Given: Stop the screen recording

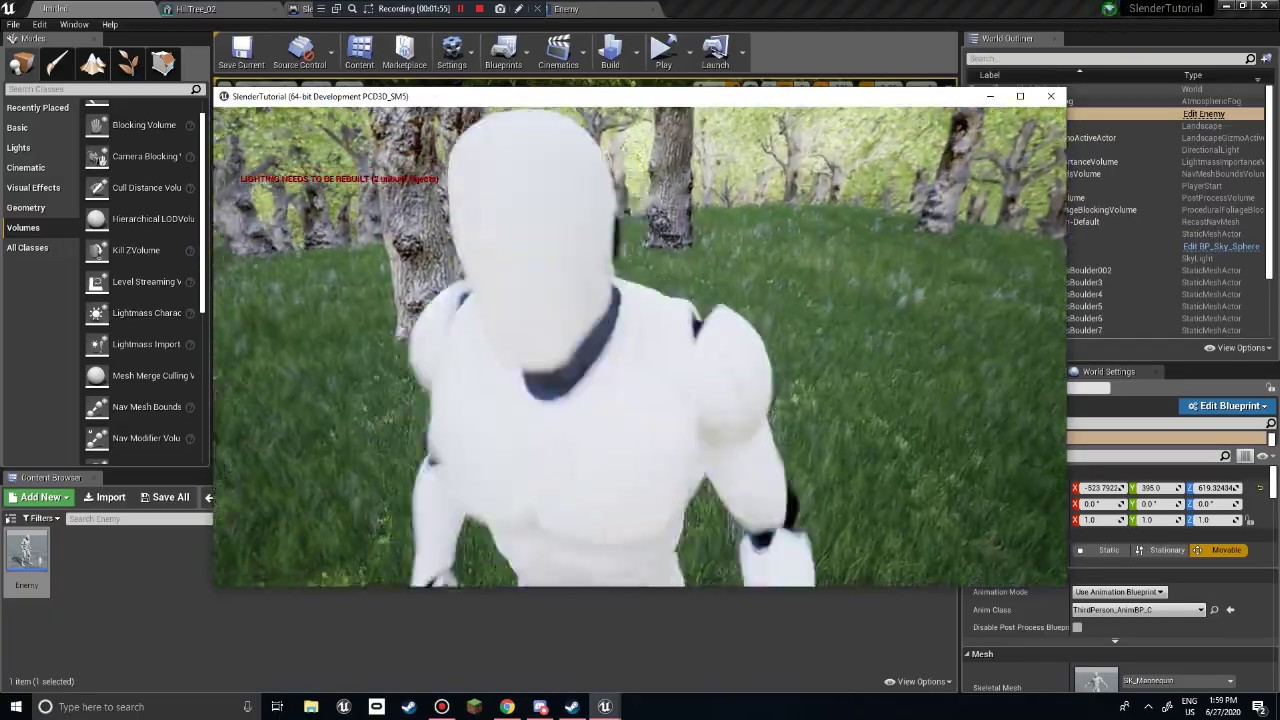Looking at the screenshot, I should click(479, 9).
